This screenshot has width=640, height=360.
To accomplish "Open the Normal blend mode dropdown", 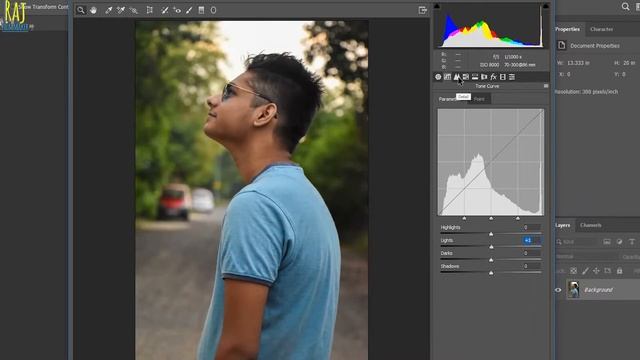I will coord(587,256).
